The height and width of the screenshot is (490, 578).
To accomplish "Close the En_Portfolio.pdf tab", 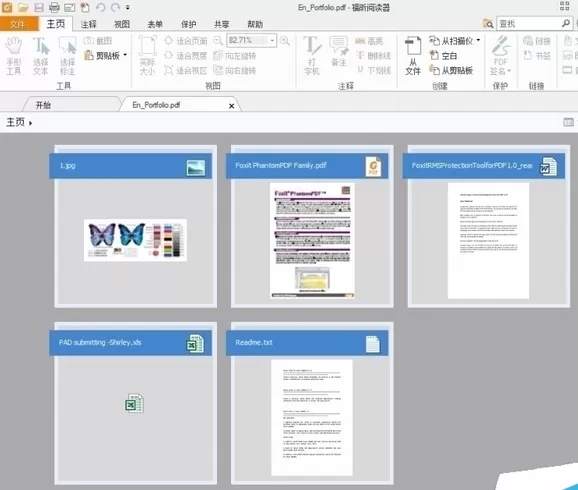I will pos(231,106).
